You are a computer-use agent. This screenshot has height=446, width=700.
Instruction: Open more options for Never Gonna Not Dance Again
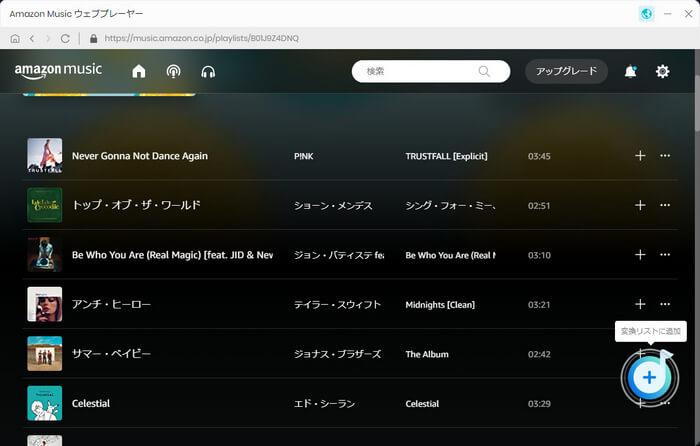click(665, 155)
